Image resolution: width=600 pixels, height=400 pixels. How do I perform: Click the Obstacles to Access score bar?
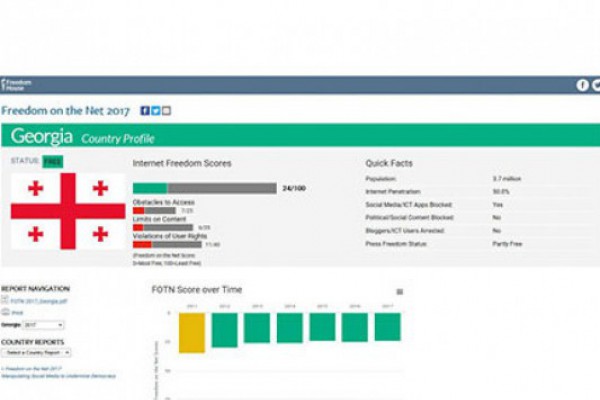click(154, 211)
